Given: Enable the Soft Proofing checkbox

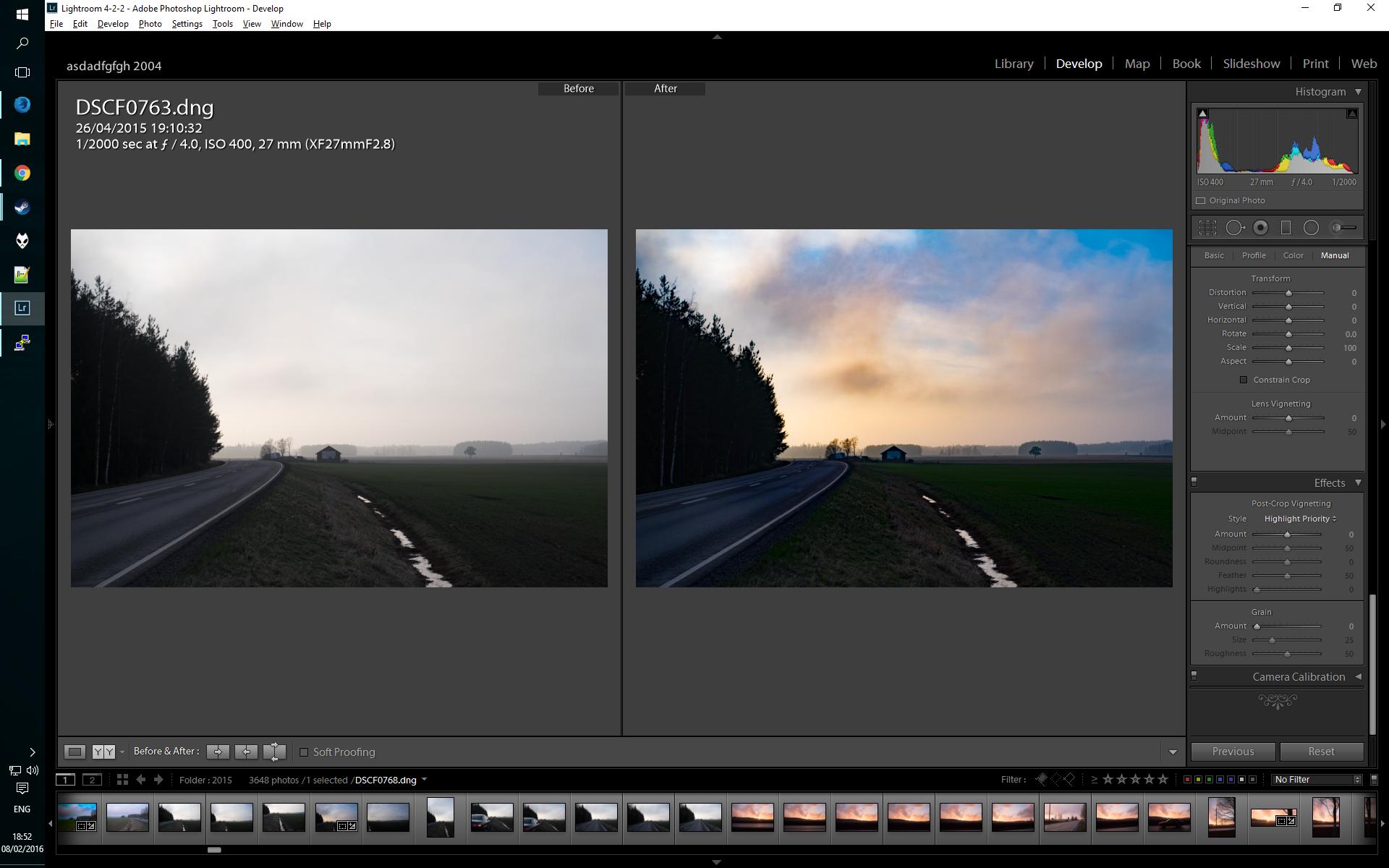Looking at the screenshot, I should (x=304, y=752).
